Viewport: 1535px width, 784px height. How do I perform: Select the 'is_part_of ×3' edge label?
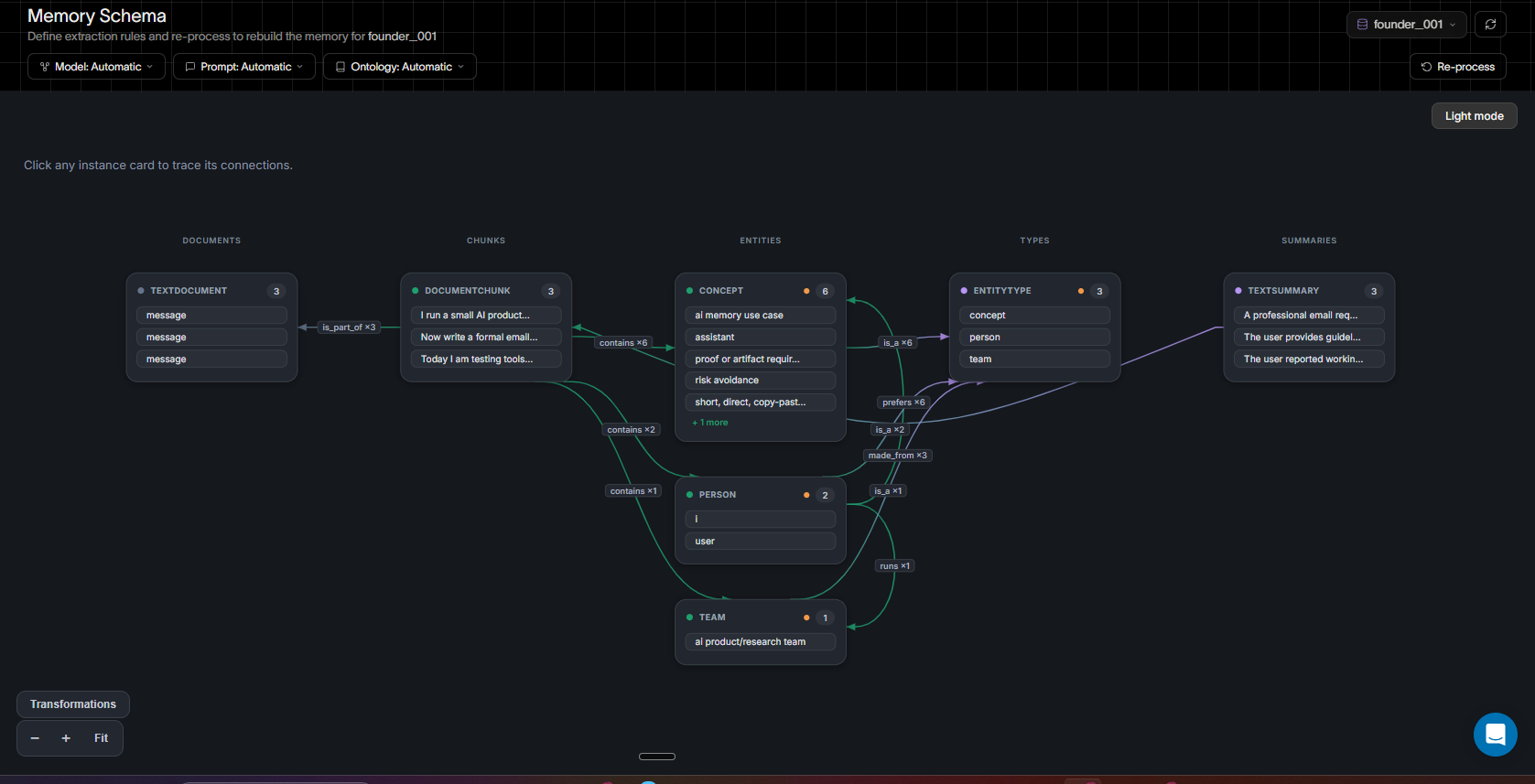pyautogui.click(x=349, y=328)
